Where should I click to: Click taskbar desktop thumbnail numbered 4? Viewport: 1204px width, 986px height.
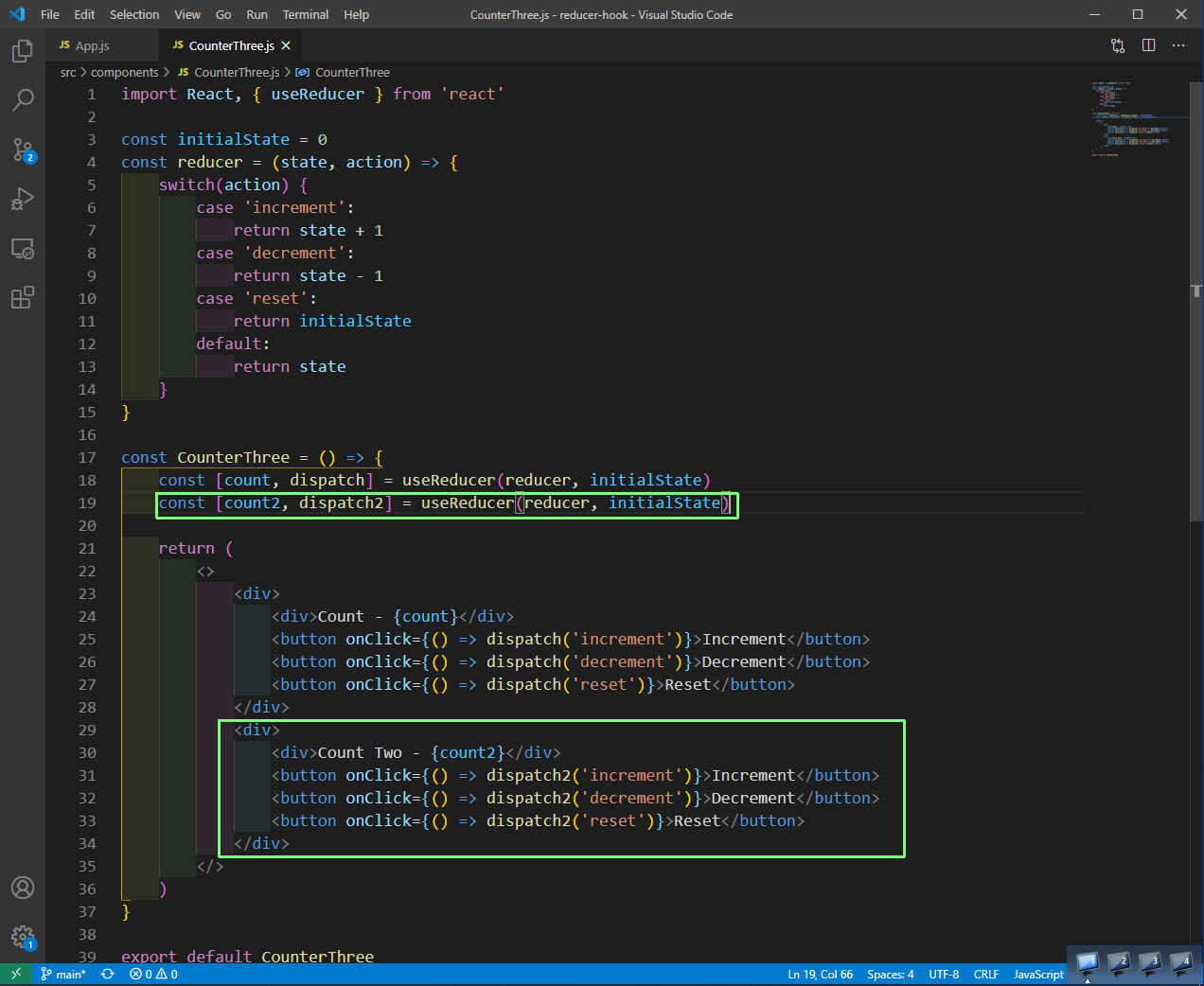[x=1181, y=963]
